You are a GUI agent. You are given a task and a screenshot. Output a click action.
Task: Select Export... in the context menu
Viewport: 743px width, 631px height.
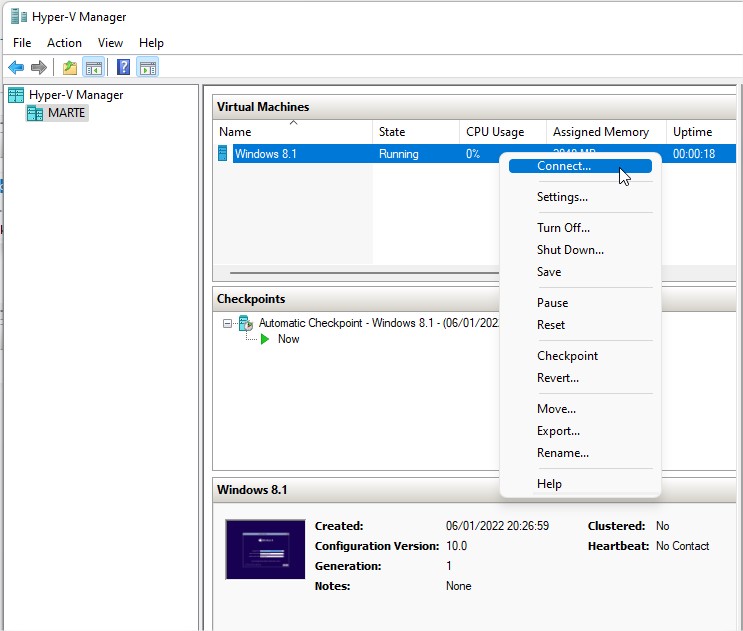click(580, 431)
